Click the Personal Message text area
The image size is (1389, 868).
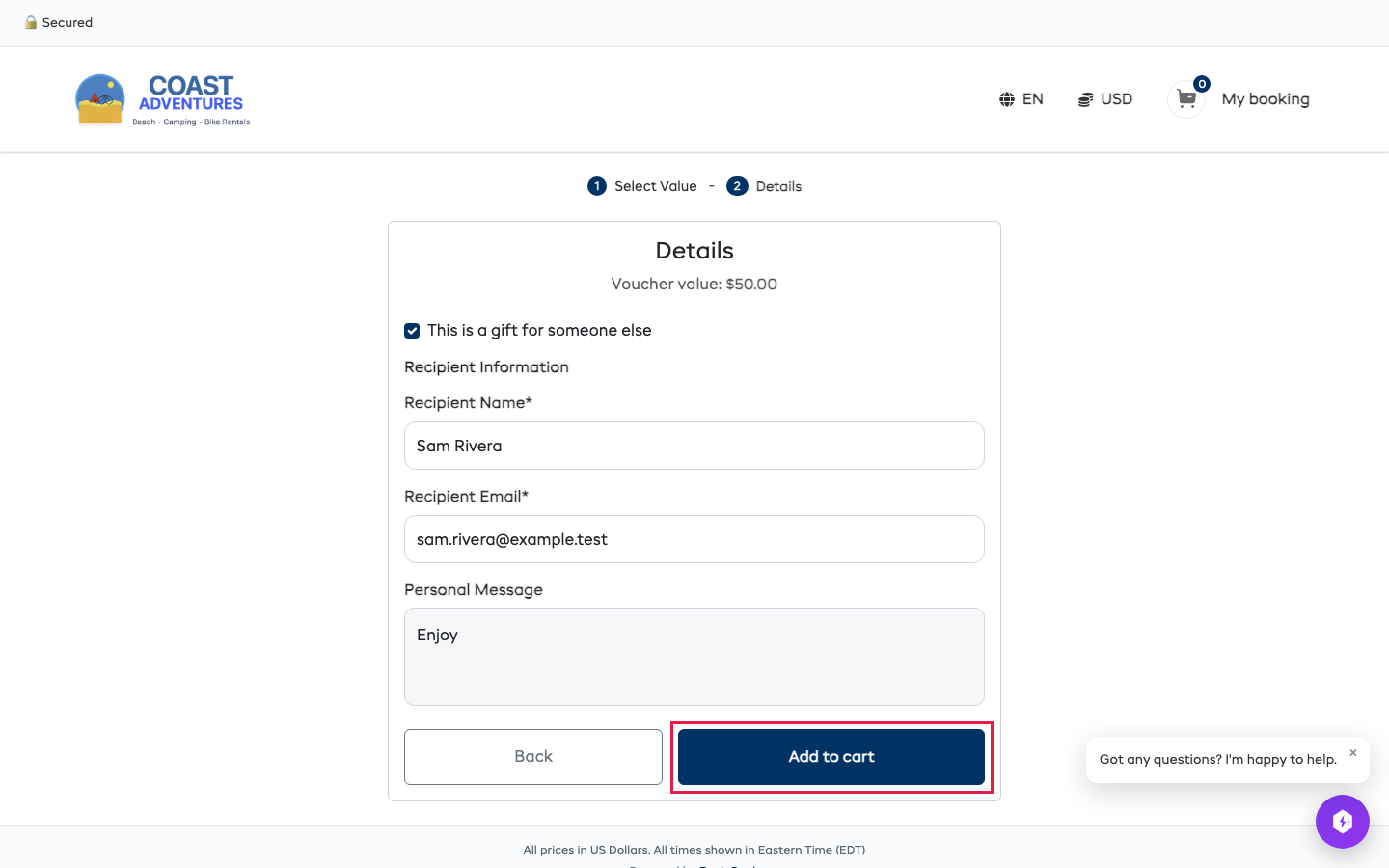click(694, 657)
